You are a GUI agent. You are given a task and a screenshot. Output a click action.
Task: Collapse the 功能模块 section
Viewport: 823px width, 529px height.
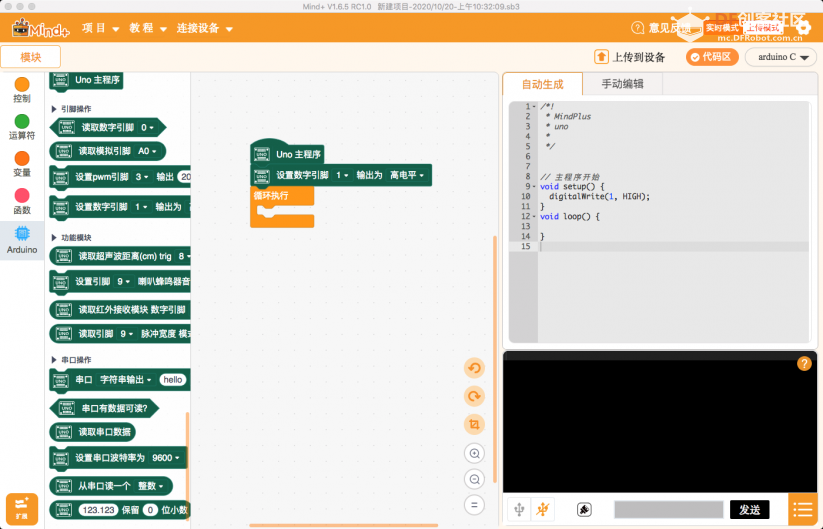[54, 238]
